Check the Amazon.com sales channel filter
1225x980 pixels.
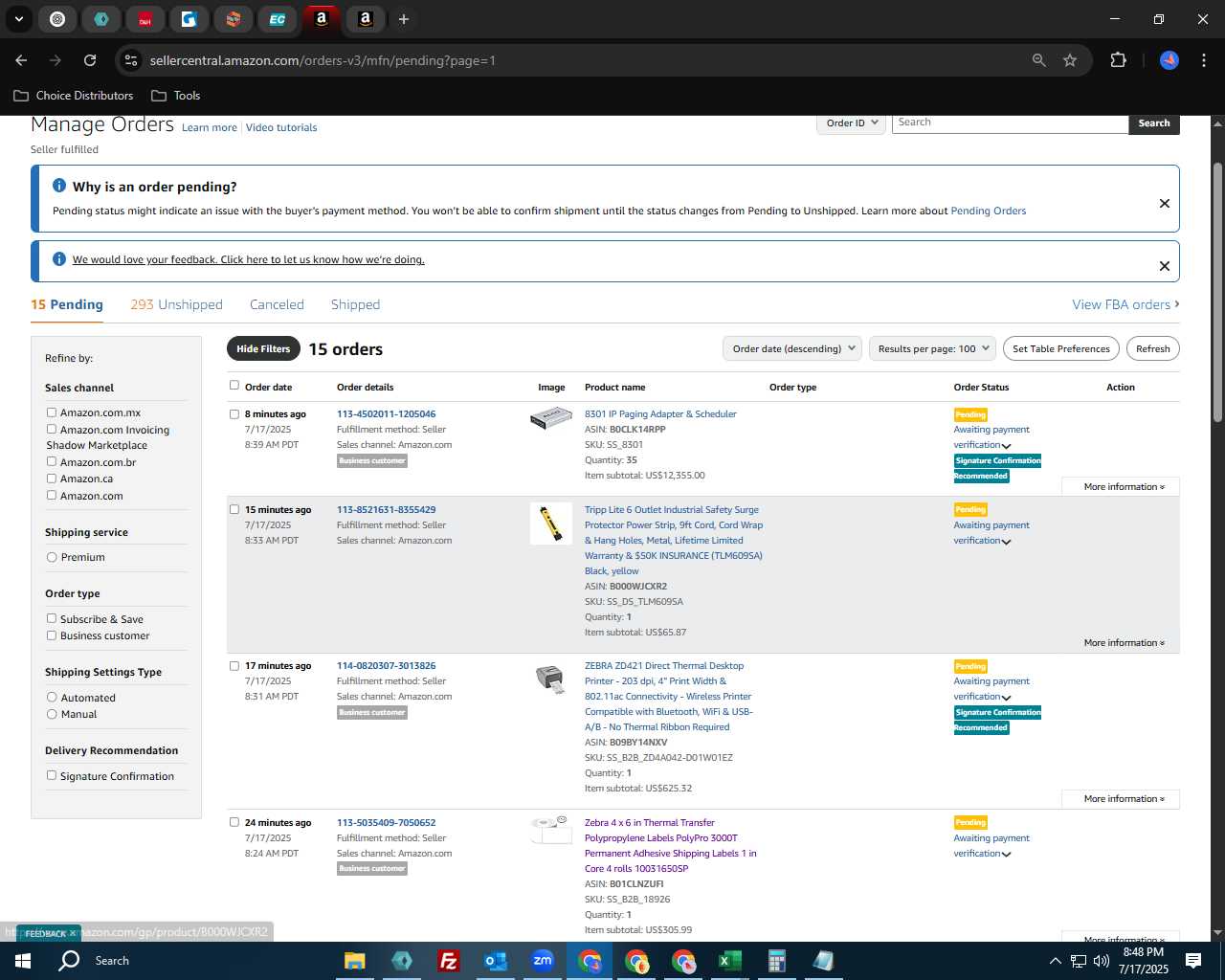pos(52,495)
